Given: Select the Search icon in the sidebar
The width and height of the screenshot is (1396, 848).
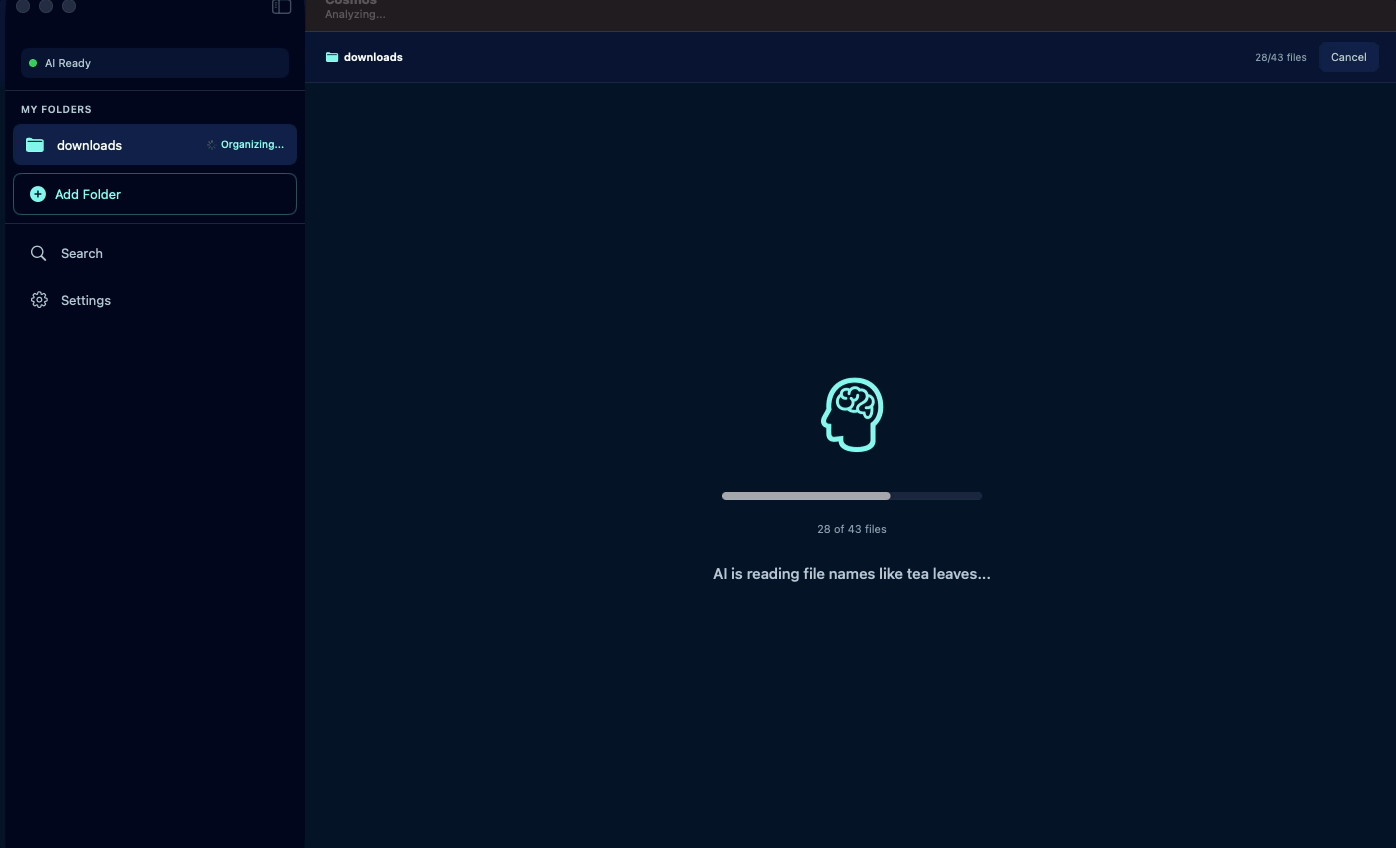Looking at the screenshot, I should 38,253.
